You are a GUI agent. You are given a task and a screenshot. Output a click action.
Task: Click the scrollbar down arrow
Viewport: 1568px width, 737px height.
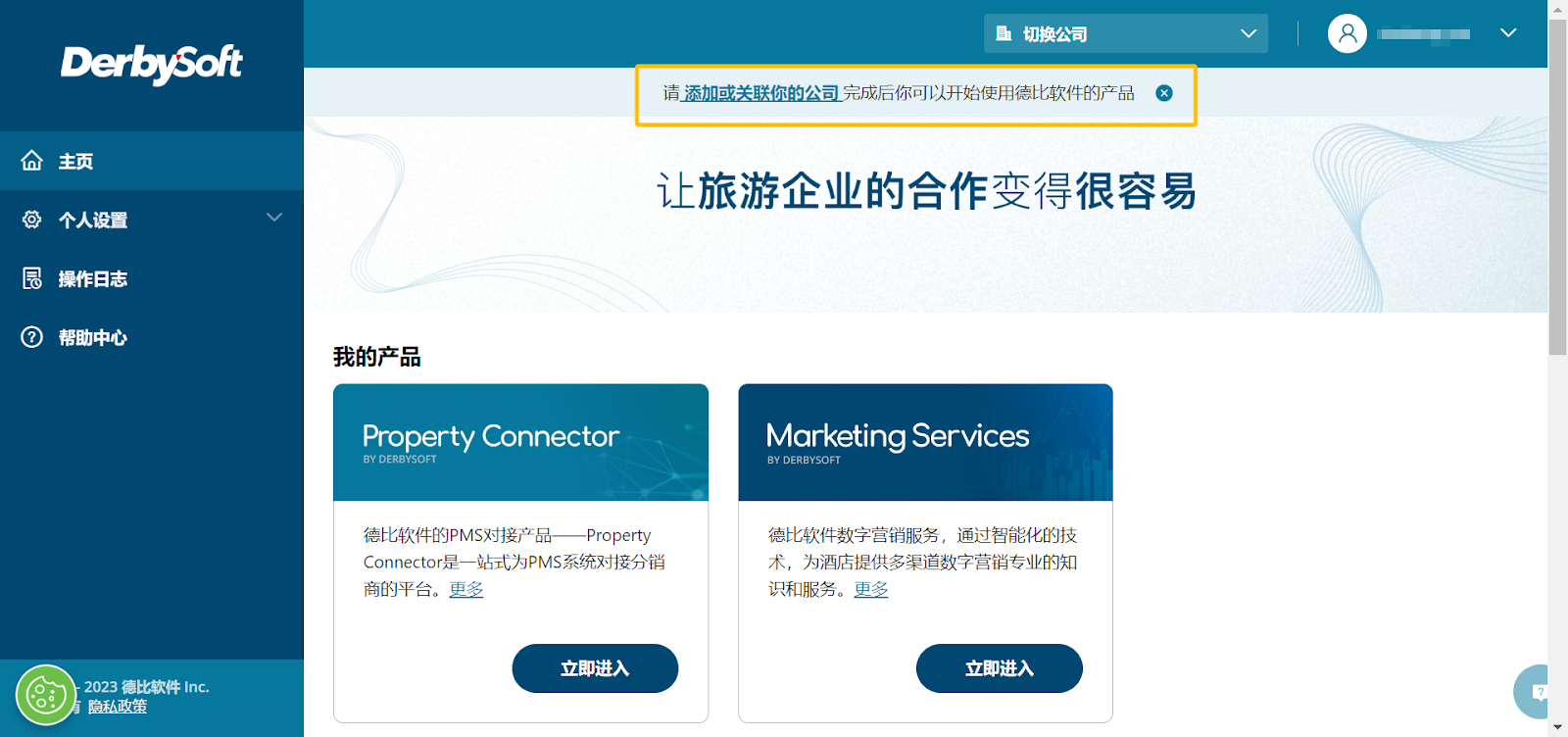click(1557, 728)
